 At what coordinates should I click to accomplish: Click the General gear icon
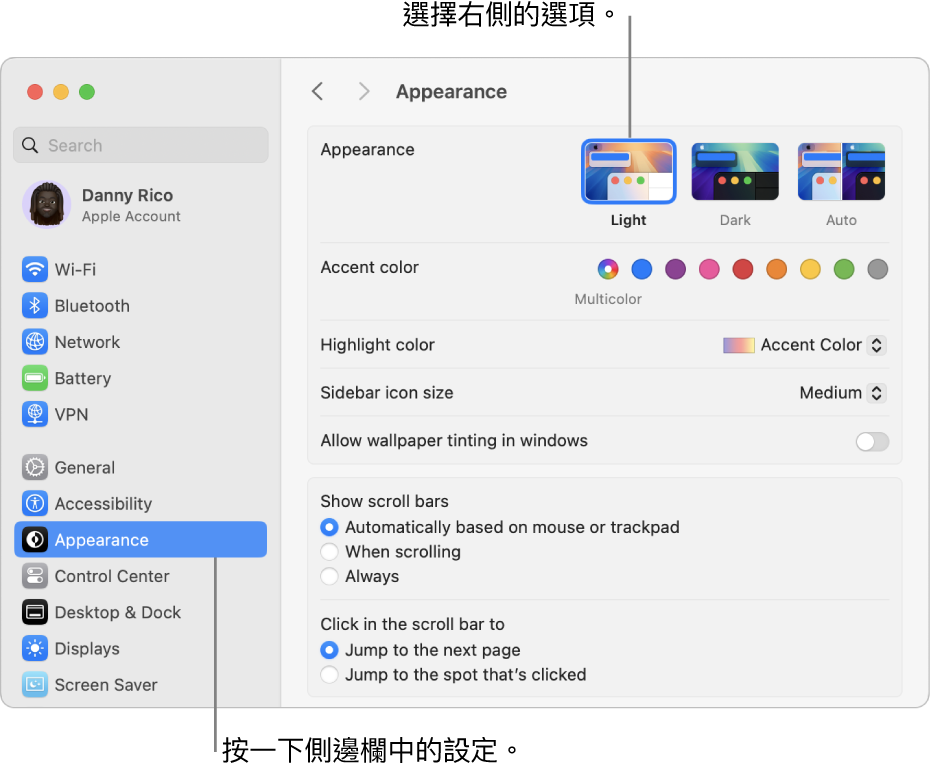click(35, 468)
